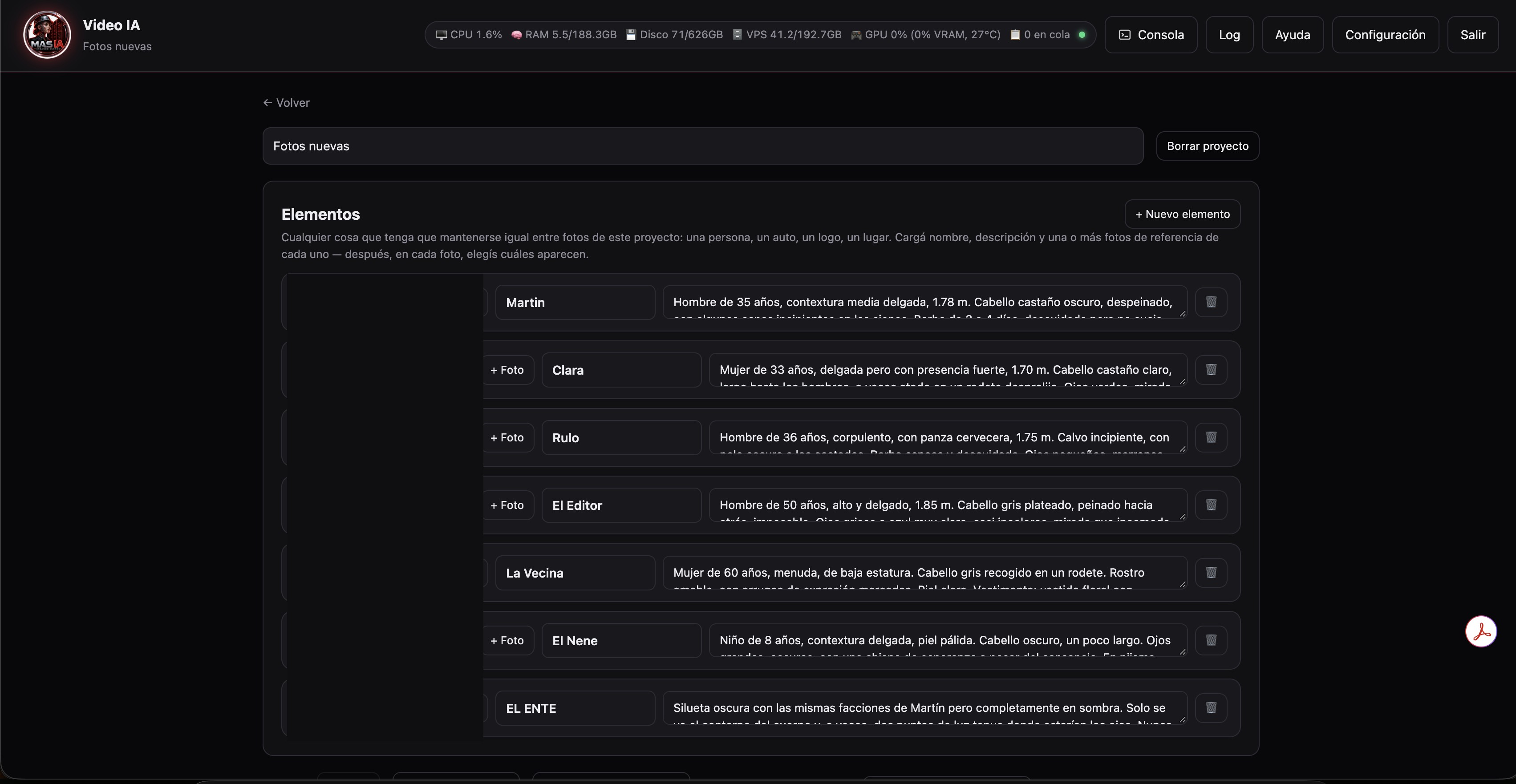Viewport: 1516px width, 784px height.
Task: Trash the Rulo element
Action: pos(1211,437)
